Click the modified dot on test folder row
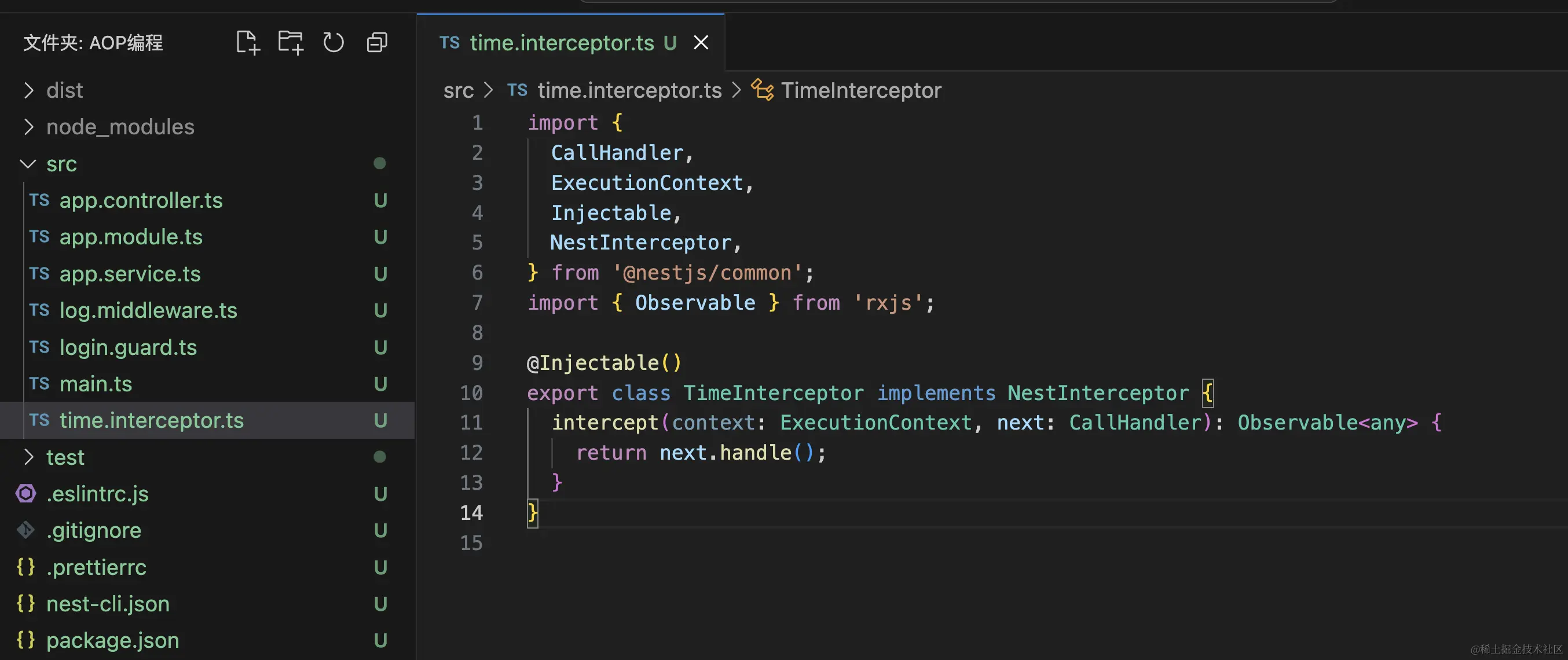Viewport: 1568px width, 660px height. tap(379, 457)
